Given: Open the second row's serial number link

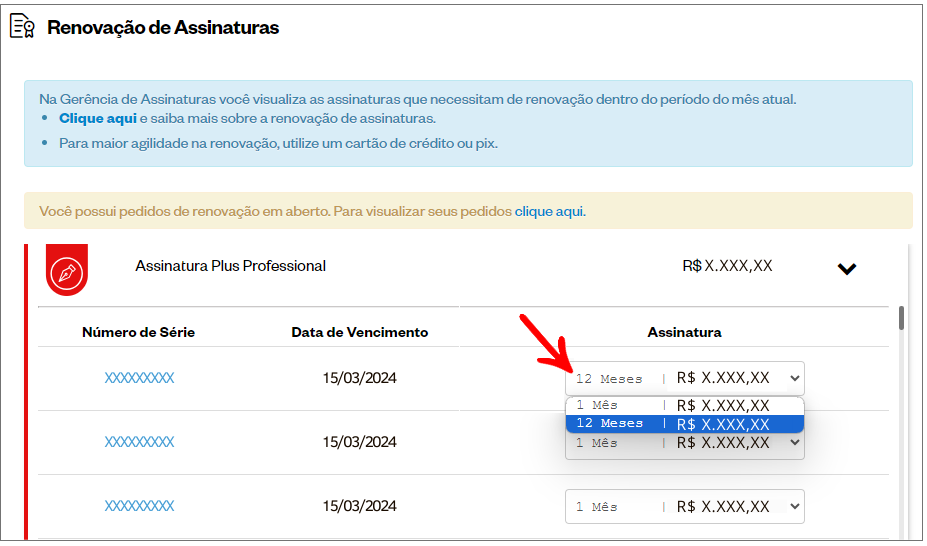Looking at the screenshot, I should 140,441.
